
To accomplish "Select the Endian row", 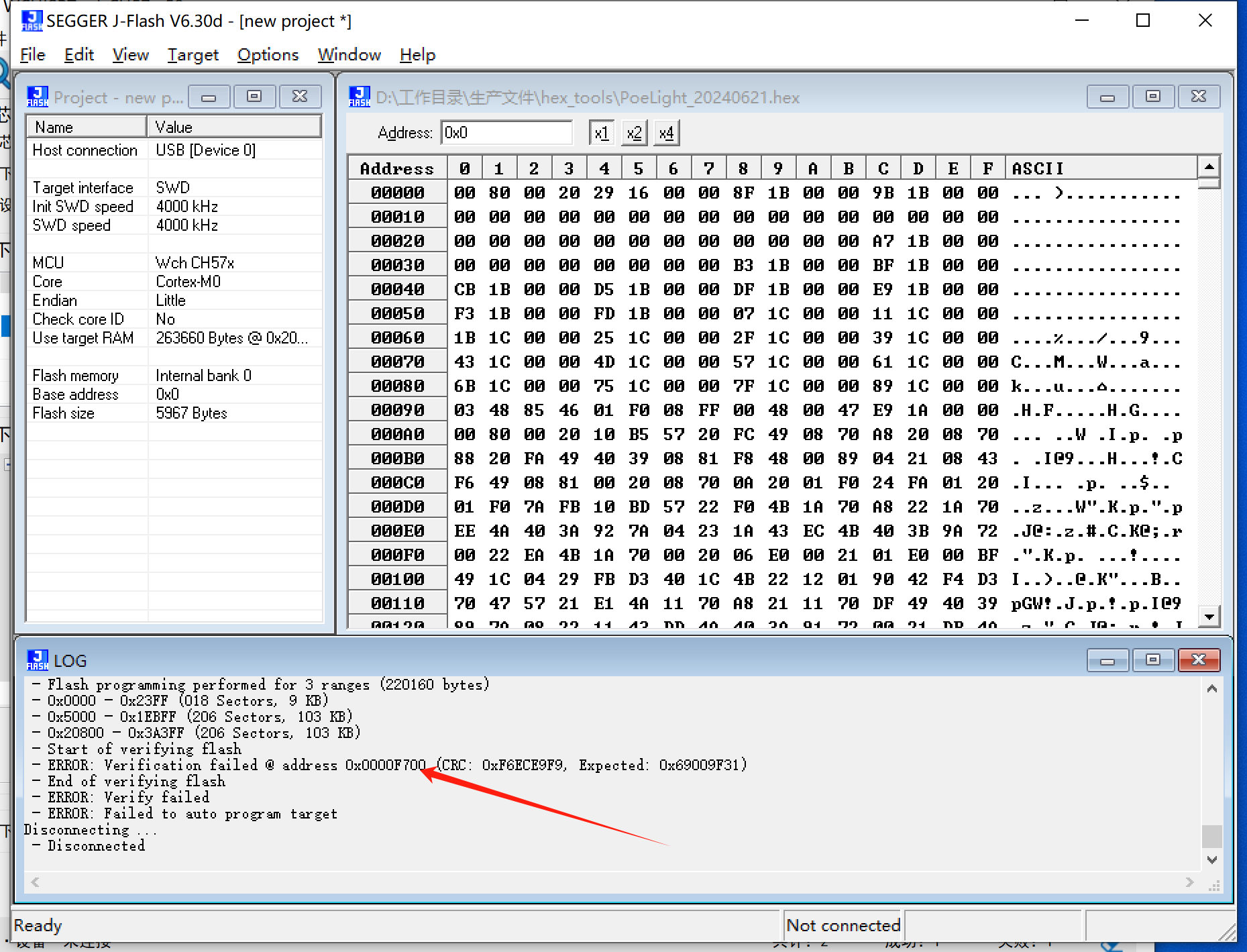I will 174,301.
